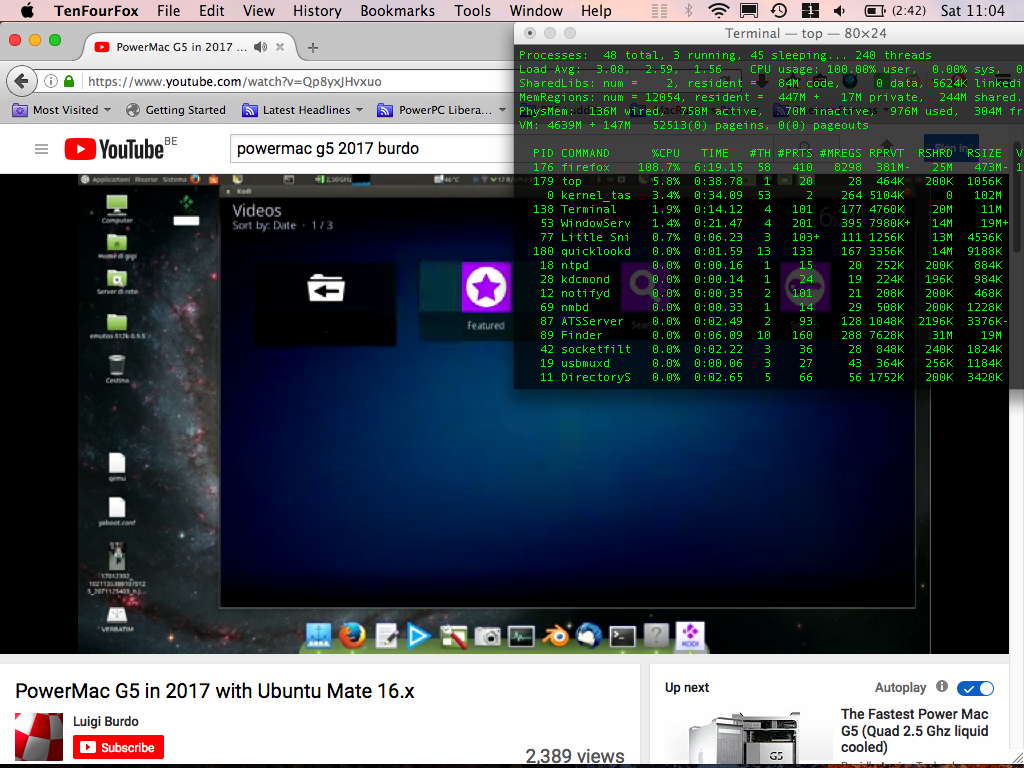Viewport: 1024px width, 768px height.
Task: Click the AirPlay display icon
Action: tap(748, 10)
